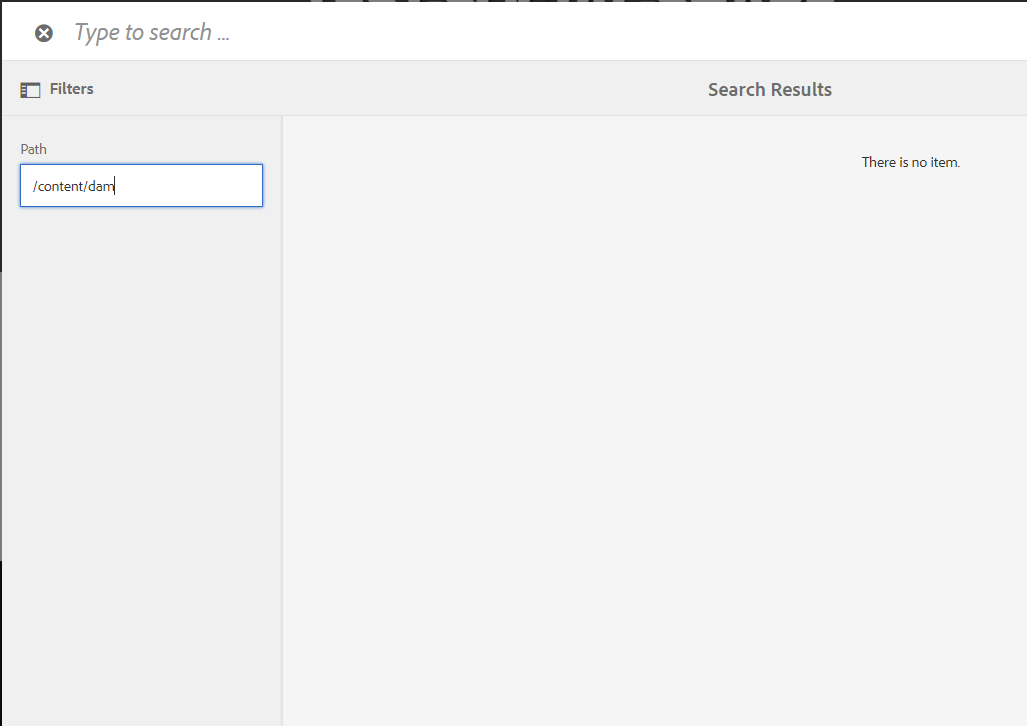
Task: Click the Path field label
Action: tap(33, 149)
